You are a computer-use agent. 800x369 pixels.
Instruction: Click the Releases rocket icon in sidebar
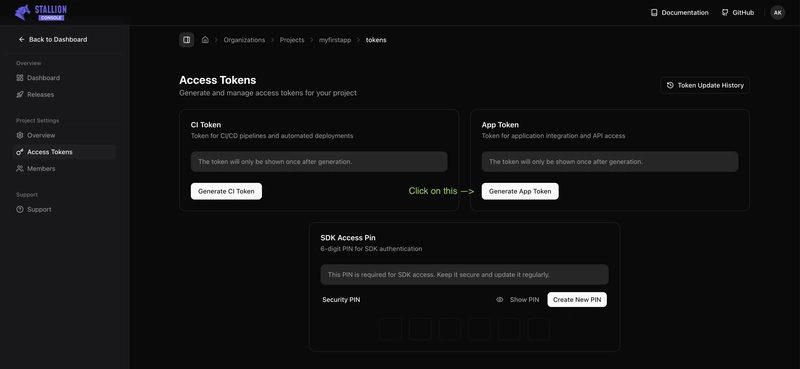[x=20, y=94]
